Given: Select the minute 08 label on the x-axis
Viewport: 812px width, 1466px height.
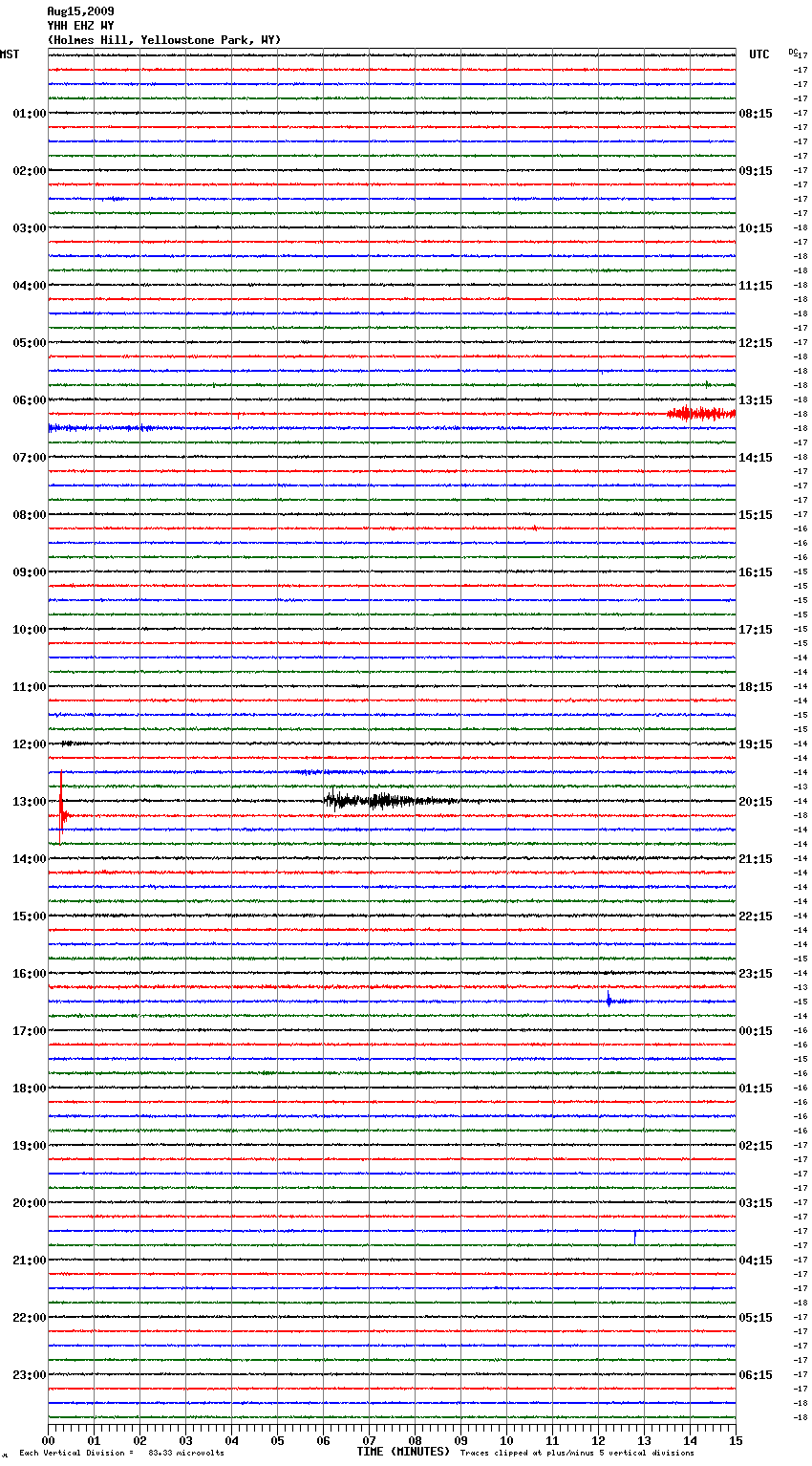Looking at the screenshot, I should (x=415, y=1440).
